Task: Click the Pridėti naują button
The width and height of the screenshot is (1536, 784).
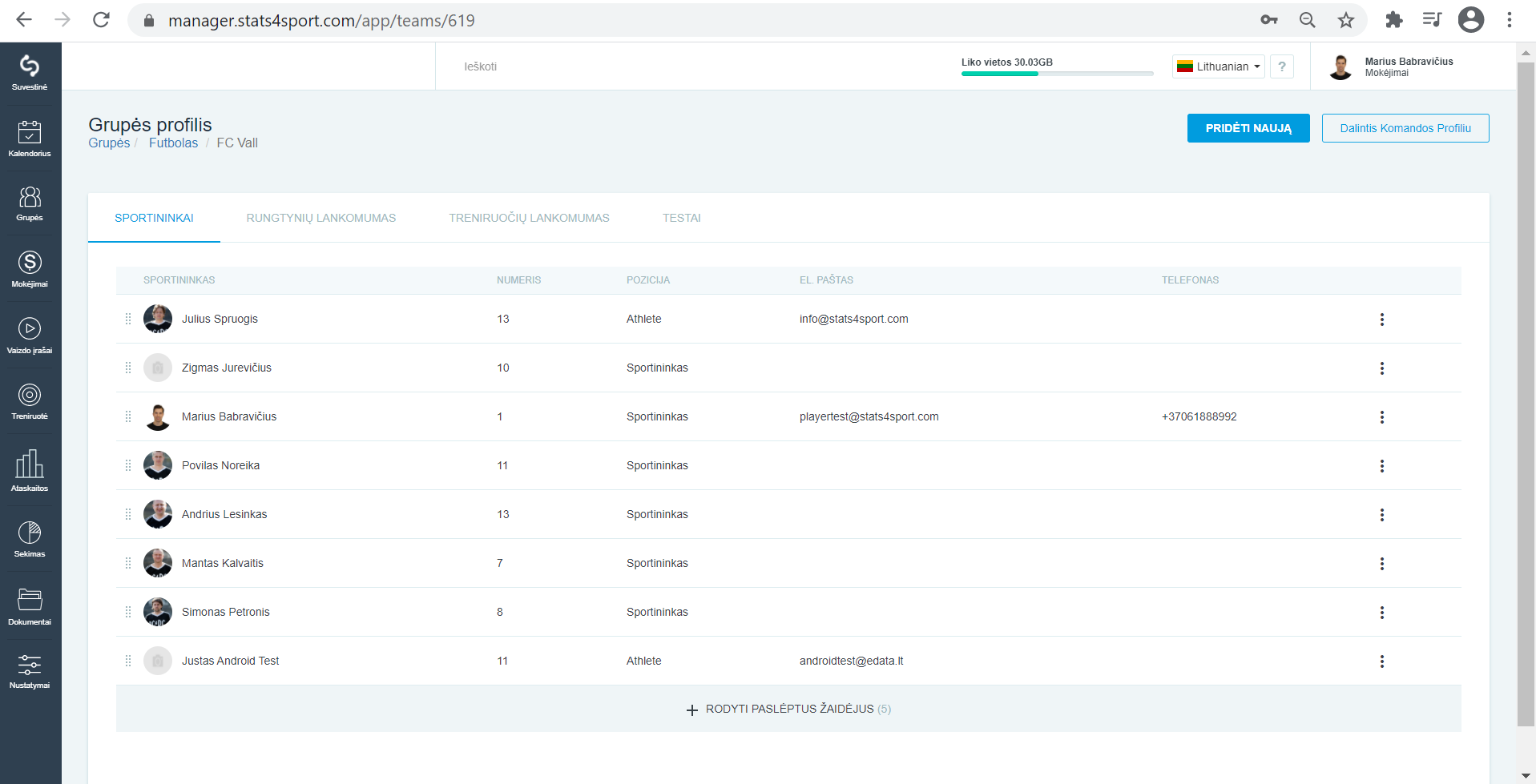Action: pos(1248,128)
